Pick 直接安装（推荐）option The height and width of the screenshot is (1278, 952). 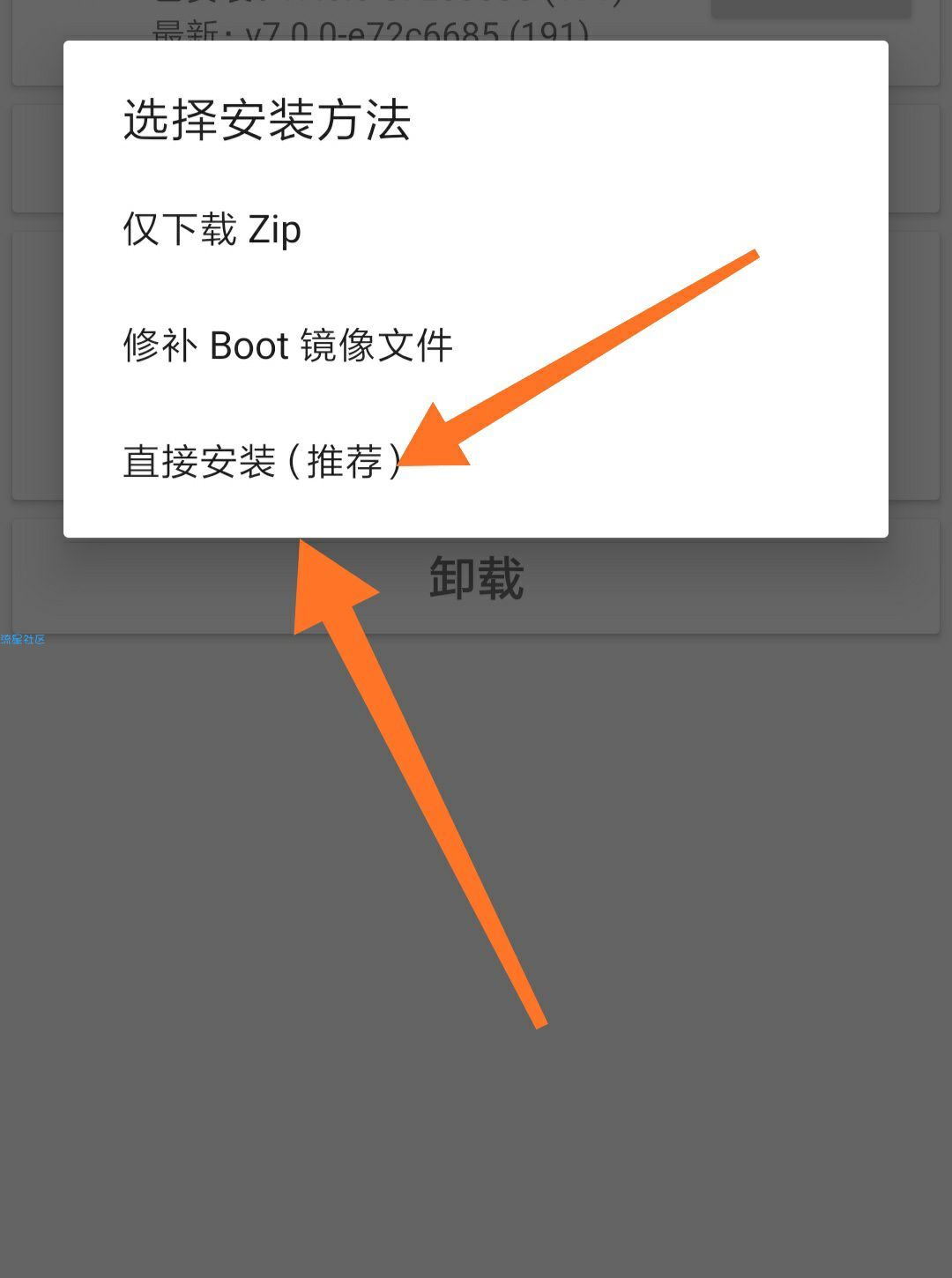[x=476, y=461]
